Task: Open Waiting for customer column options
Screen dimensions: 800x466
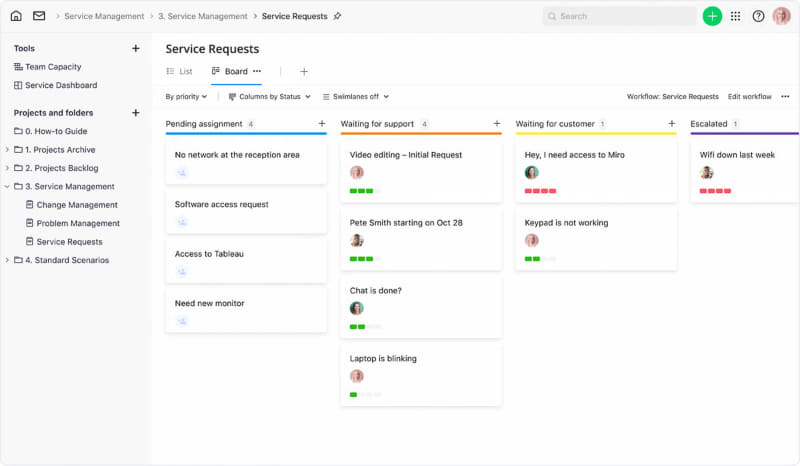Action: click(x=671, y=124)
